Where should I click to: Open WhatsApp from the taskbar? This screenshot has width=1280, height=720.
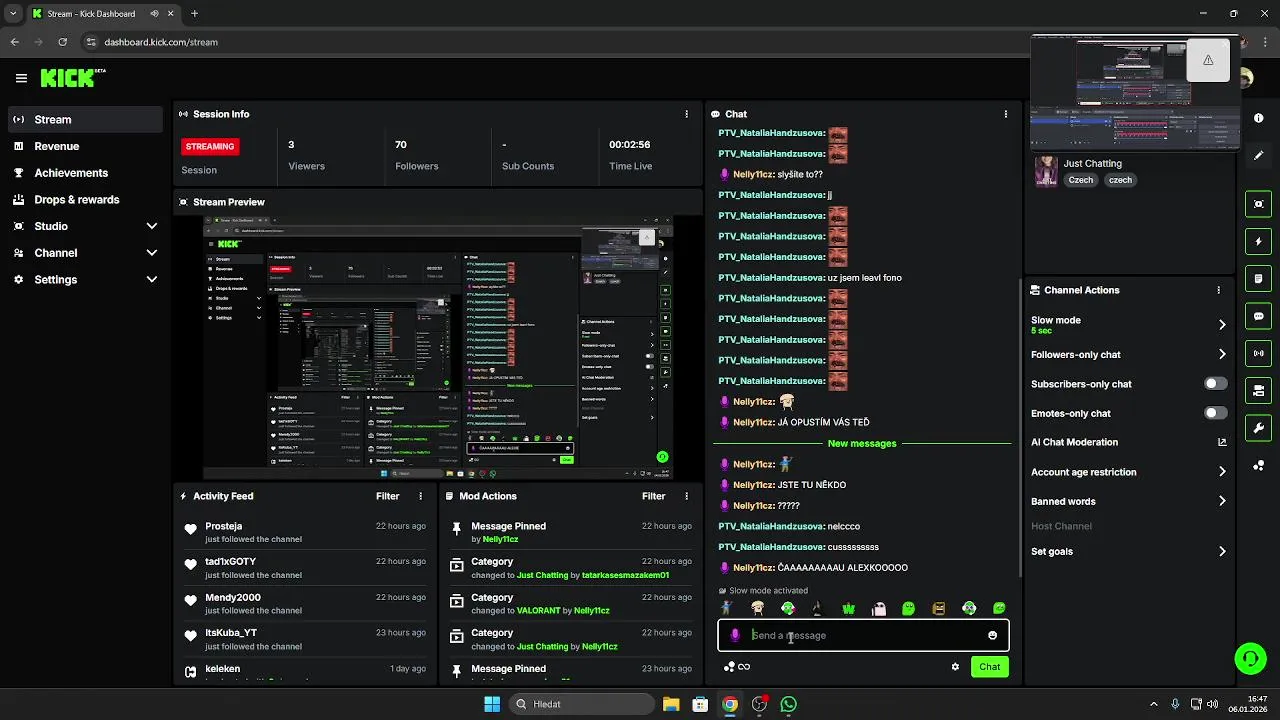coord(789,704)
